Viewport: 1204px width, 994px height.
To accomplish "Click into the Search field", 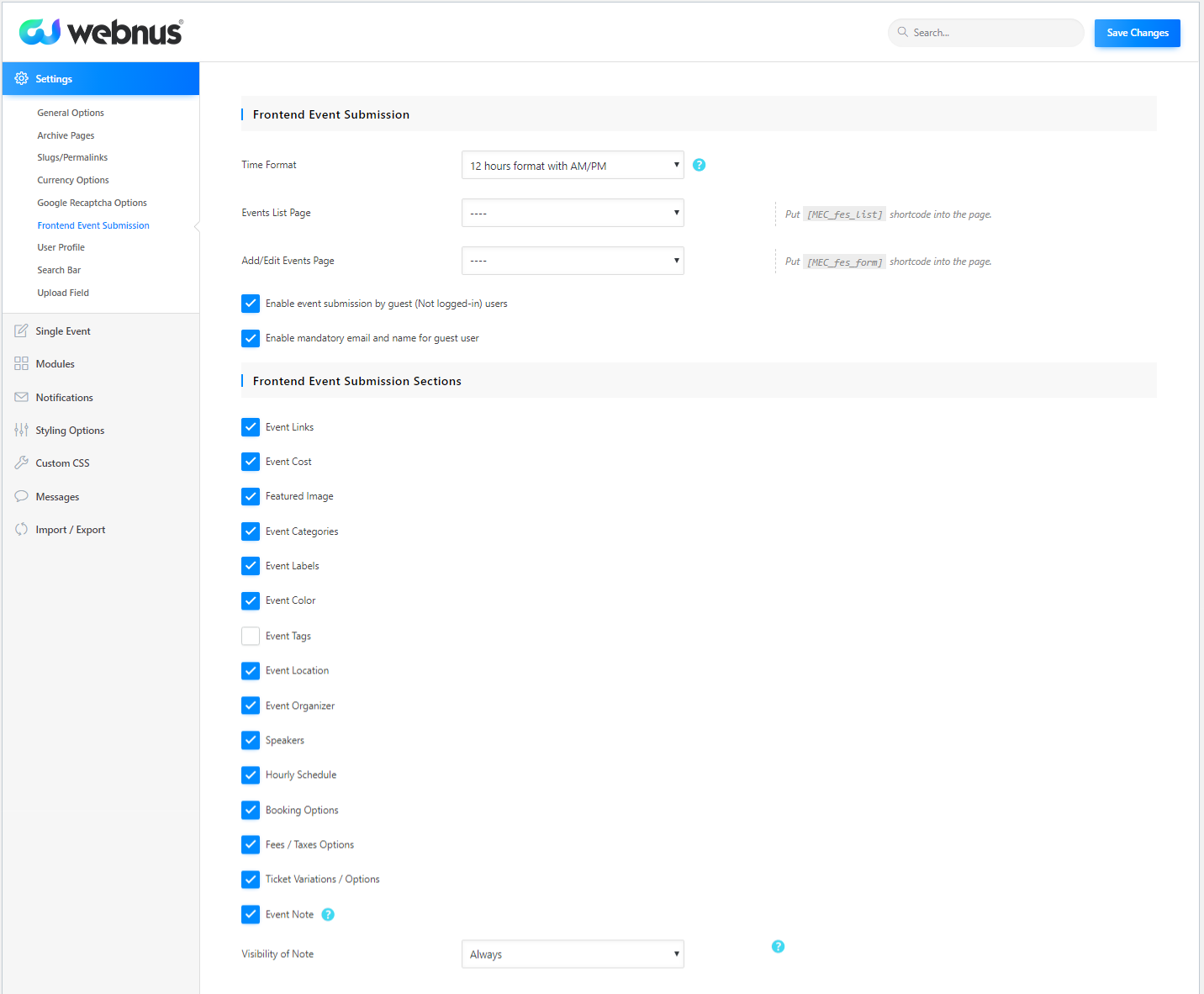I will tap(986, 33).
